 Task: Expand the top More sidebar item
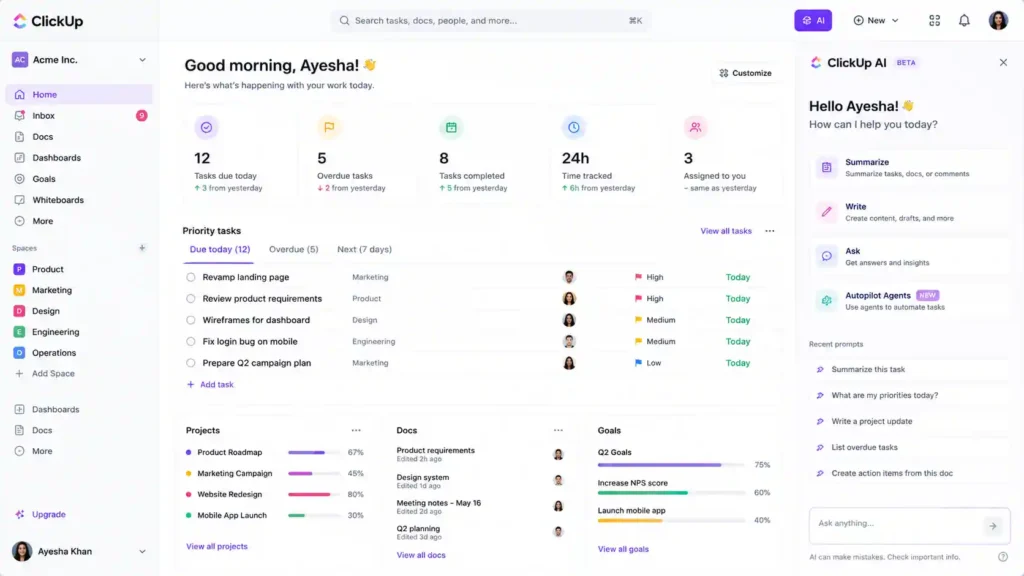79,221
